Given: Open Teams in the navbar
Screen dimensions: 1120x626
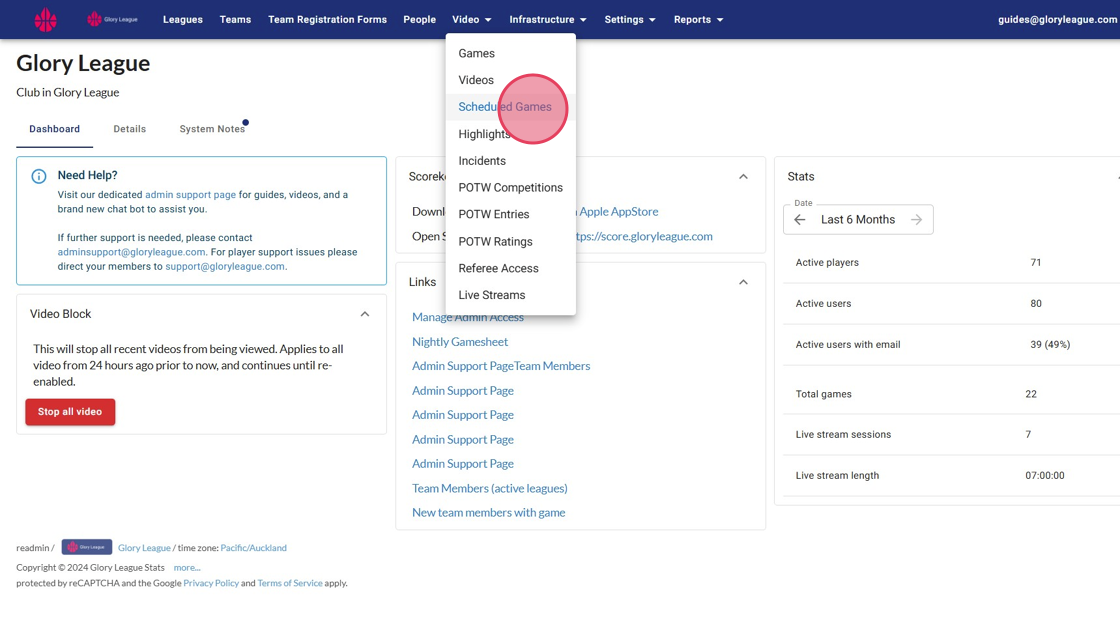Looking at the screenshot, I should [x=235, y=19].
